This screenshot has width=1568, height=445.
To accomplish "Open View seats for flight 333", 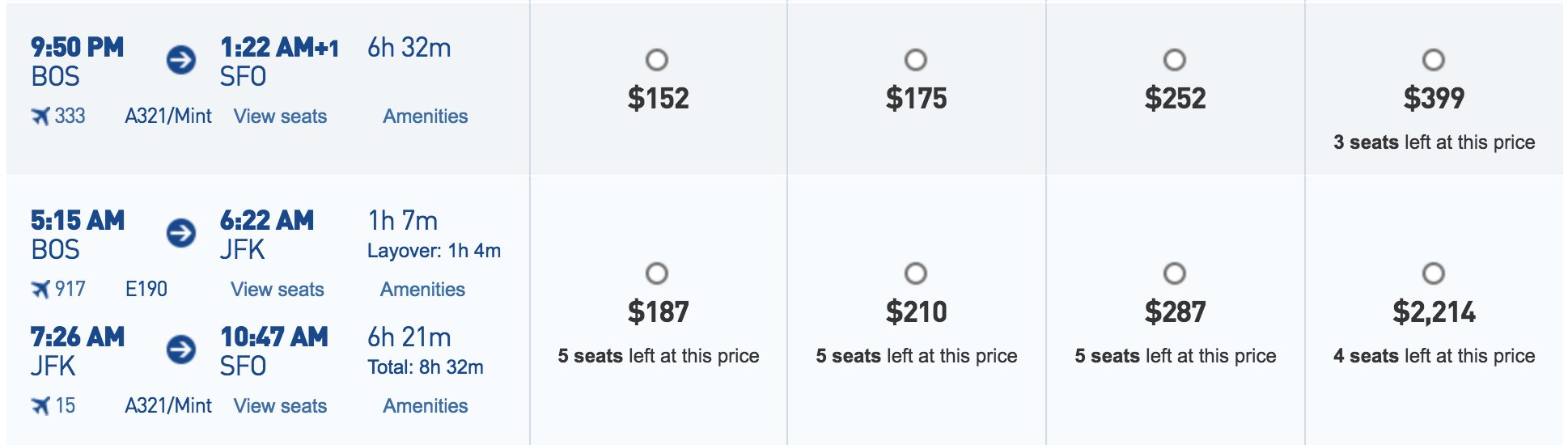I will (x=280, y=117).
